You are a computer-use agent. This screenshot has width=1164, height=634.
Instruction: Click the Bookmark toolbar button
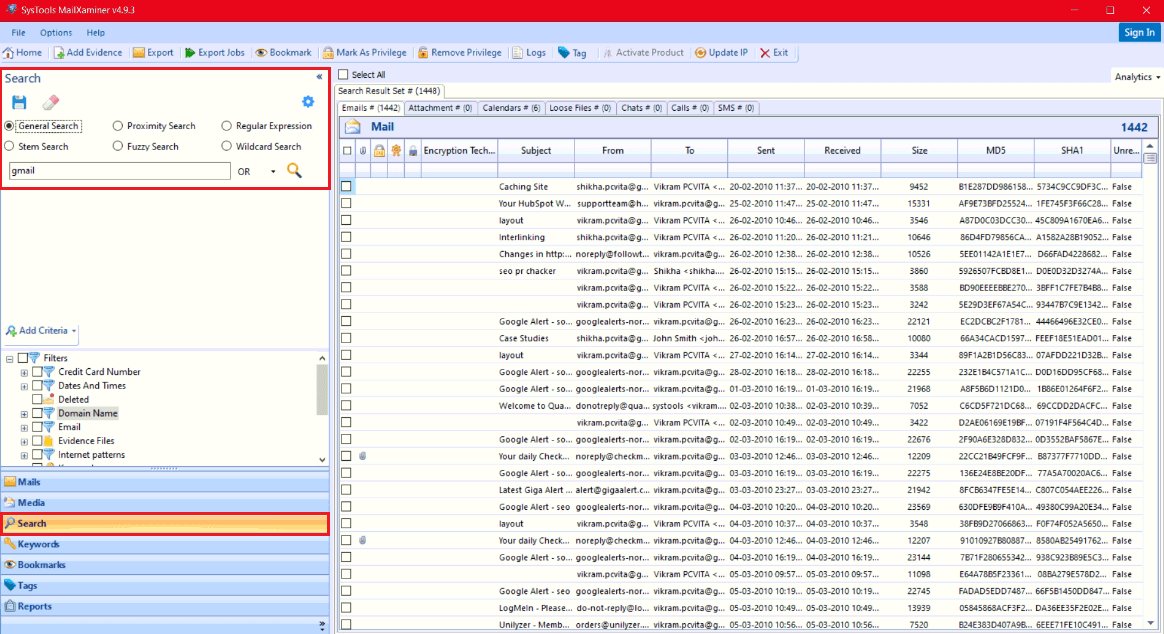[284, 53]
